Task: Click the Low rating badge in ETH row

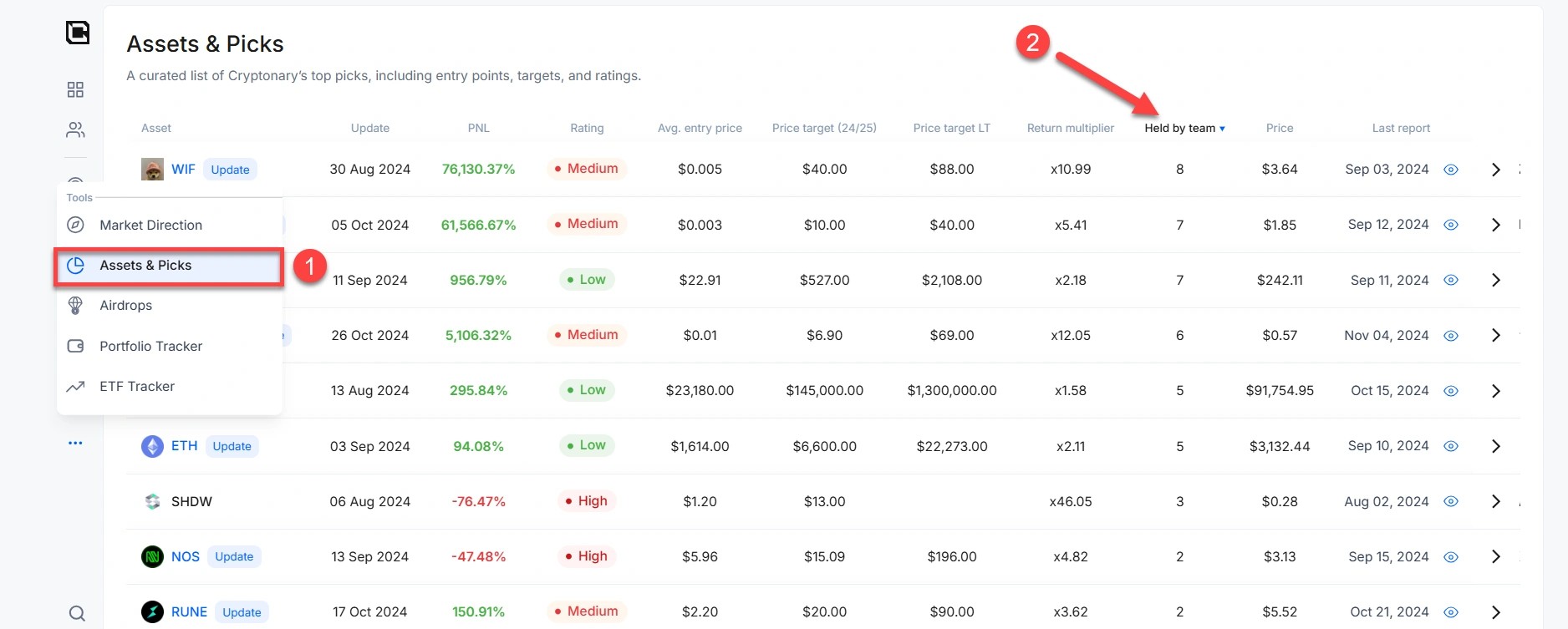Action: (587, 446)
